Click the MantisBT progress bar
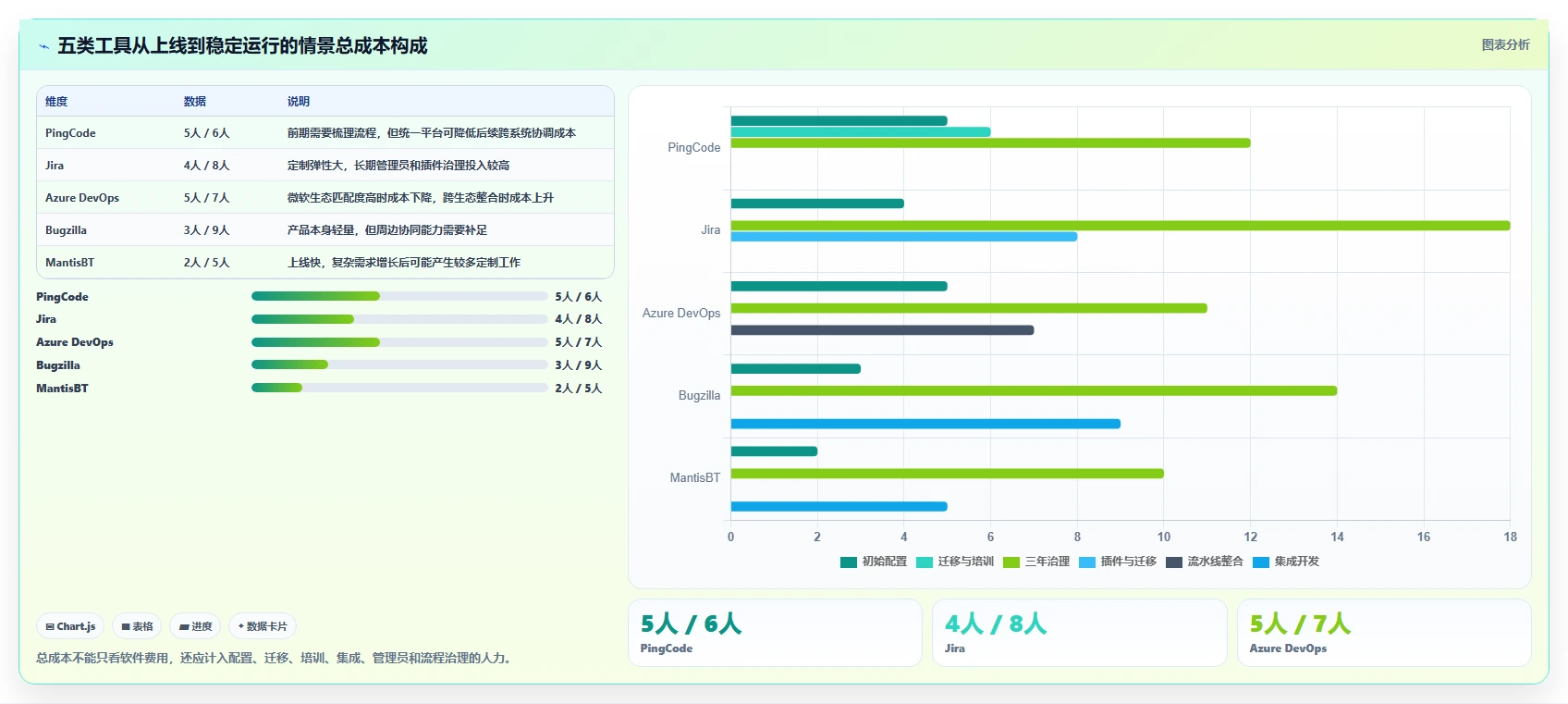This screenshot has height=704, width=1568. [x=399, y=388]
